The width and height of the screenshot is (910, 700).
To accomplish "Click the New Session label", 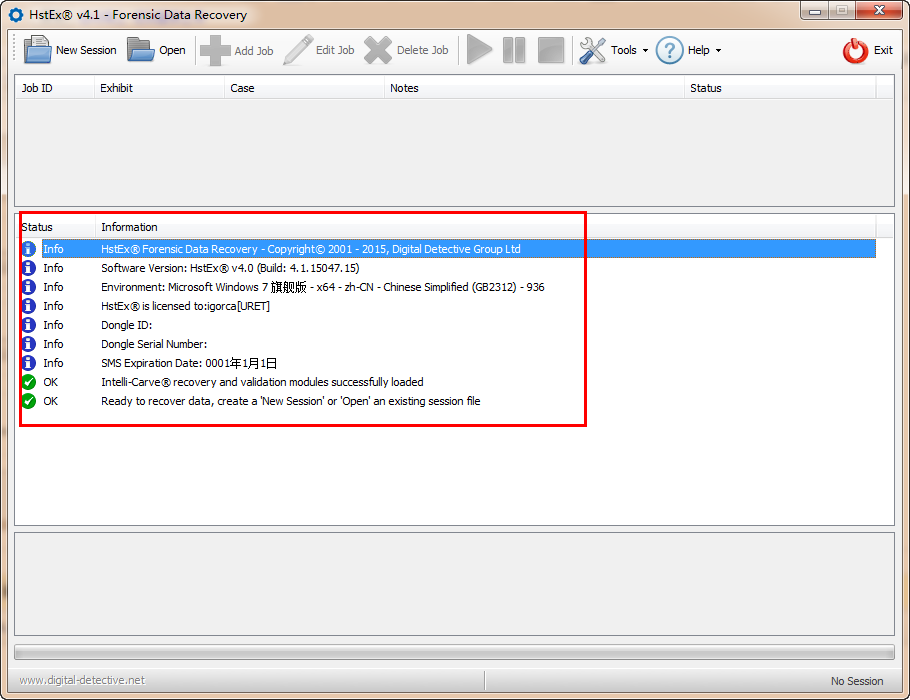I will click(86, 50).
